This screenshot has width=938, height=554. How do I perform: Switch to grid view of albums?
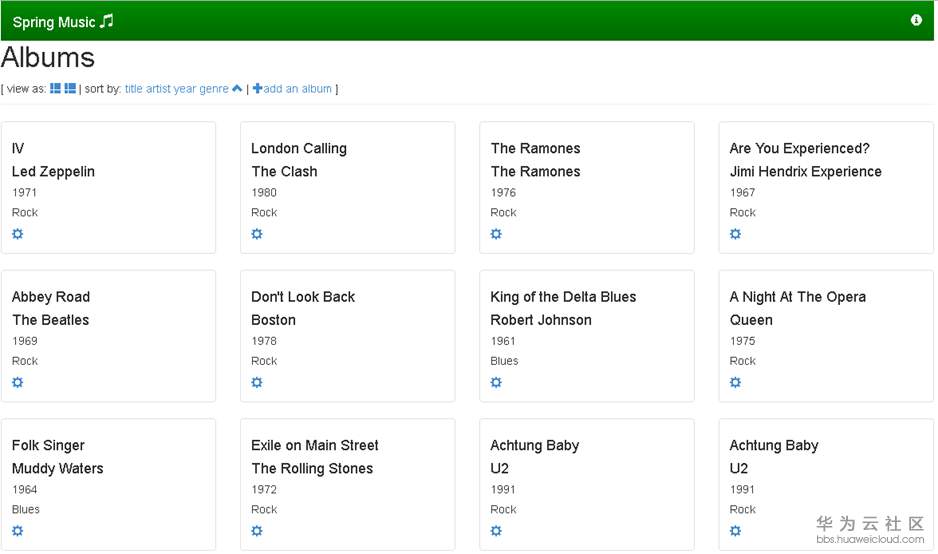[55, 89]
